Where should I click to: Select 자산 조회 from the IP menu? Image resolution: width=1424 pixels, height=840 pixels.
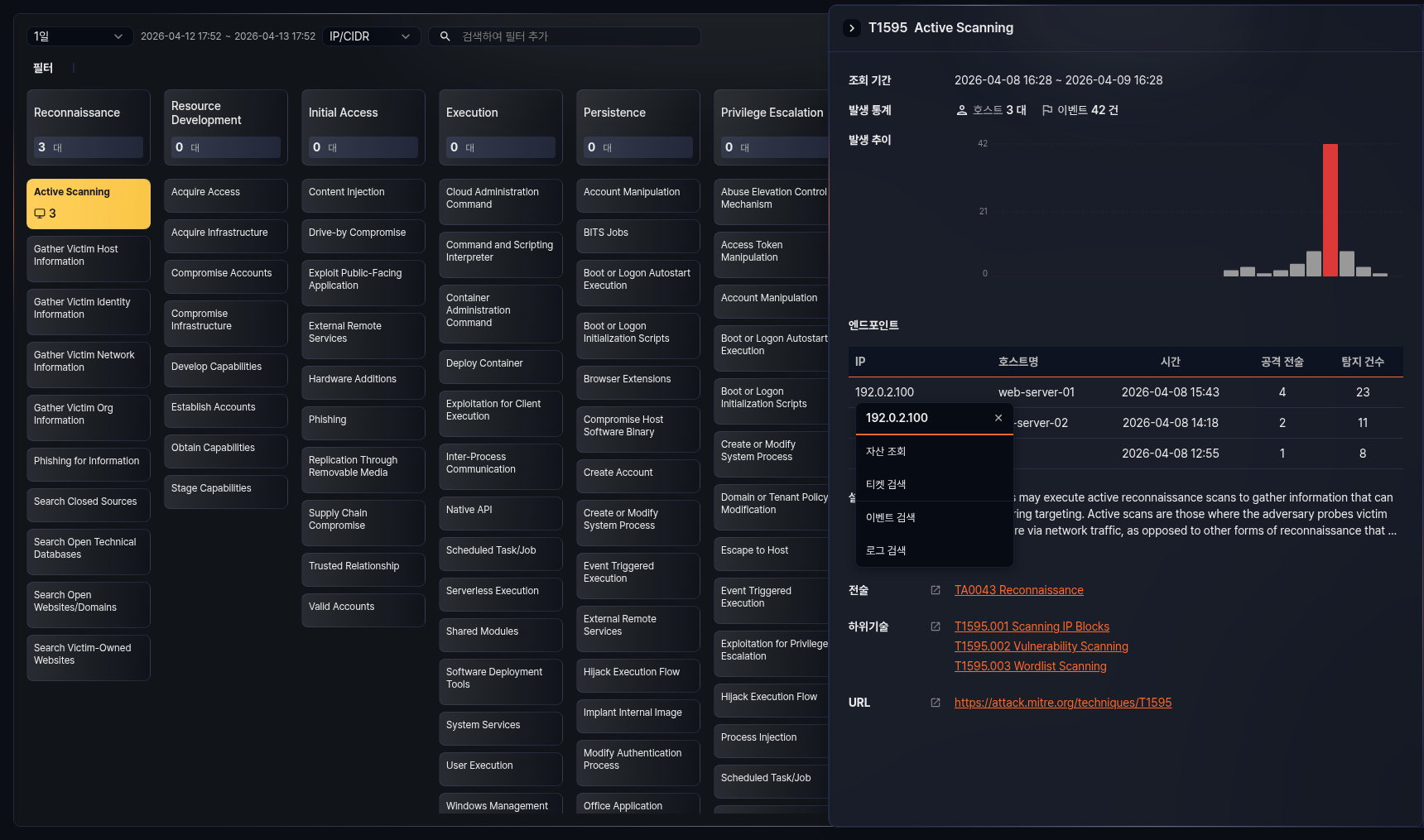click(886, 451)
